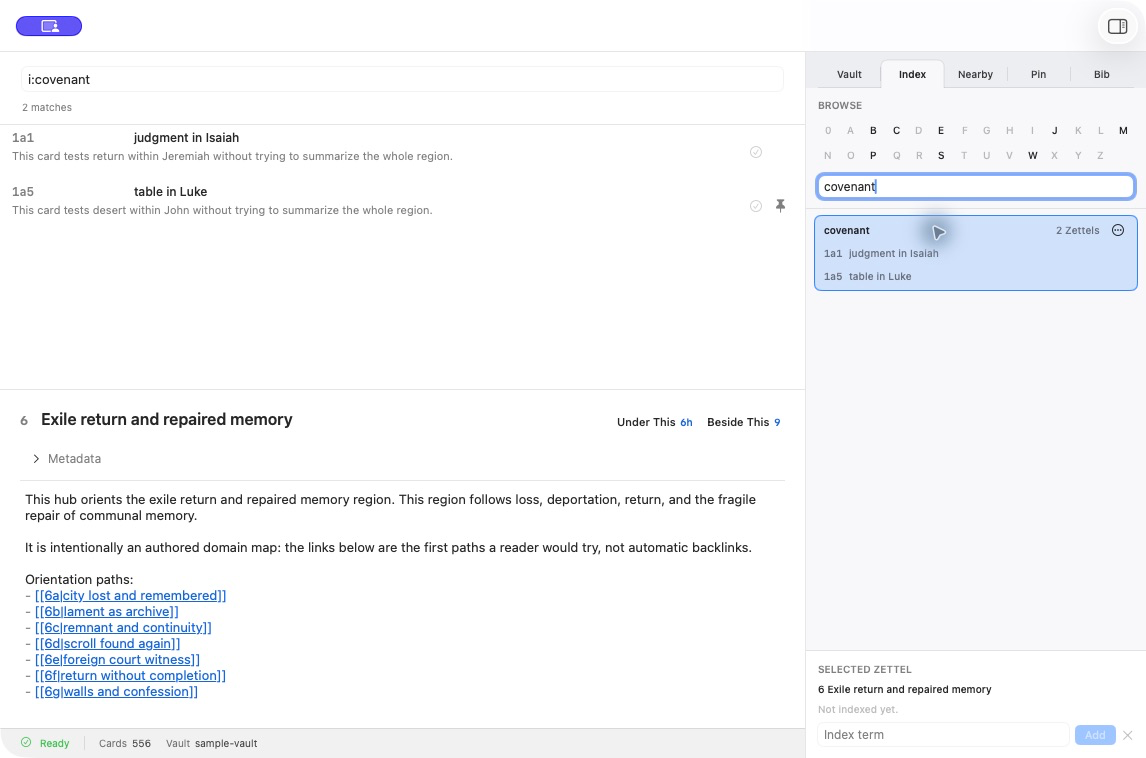
Task: Open the covenant entry options ellipsis
Action: pyautogui.click(x=1117, y=230)
